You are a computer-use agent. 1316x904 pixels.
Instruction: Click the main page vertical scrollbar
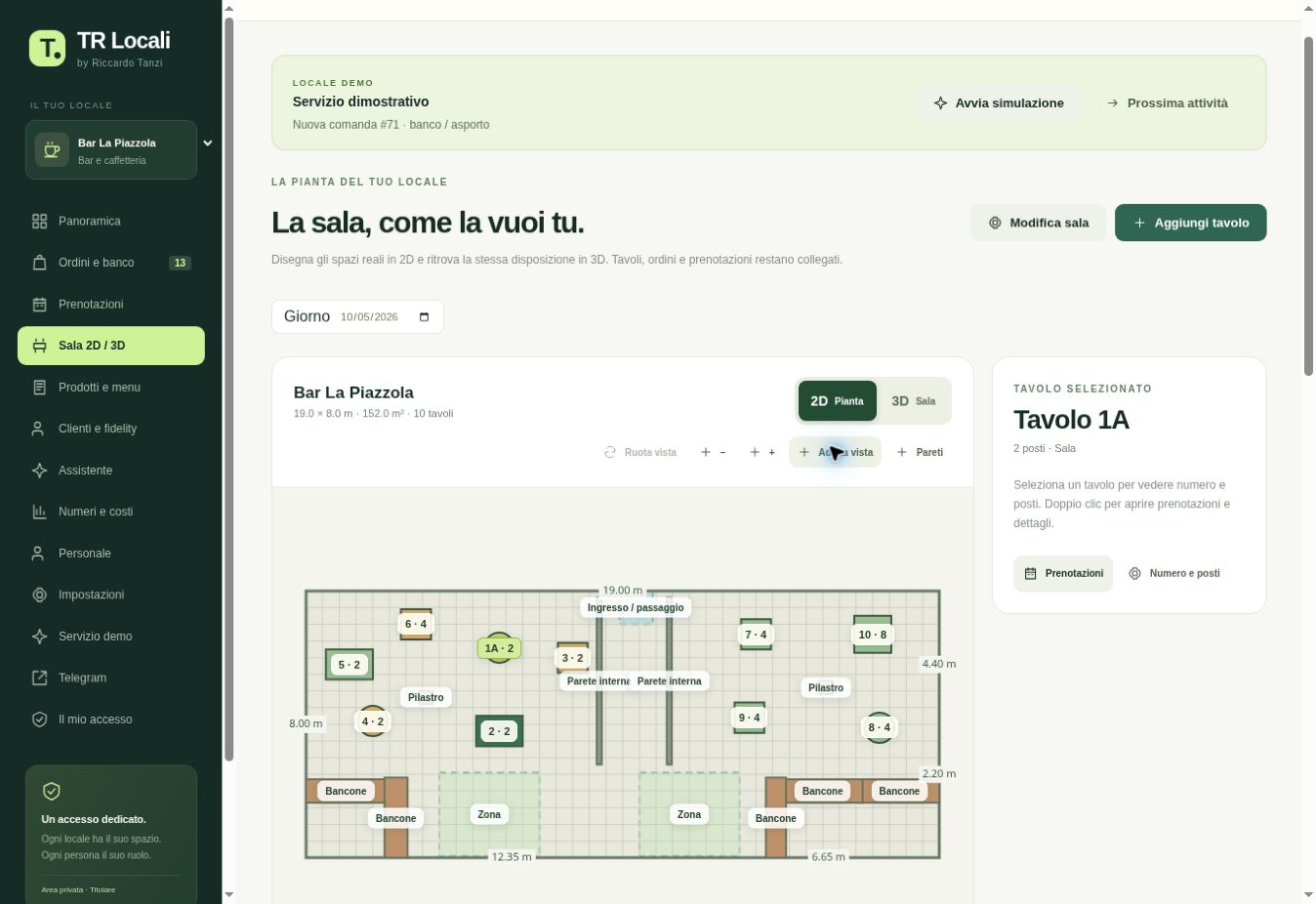(1309, 205)
